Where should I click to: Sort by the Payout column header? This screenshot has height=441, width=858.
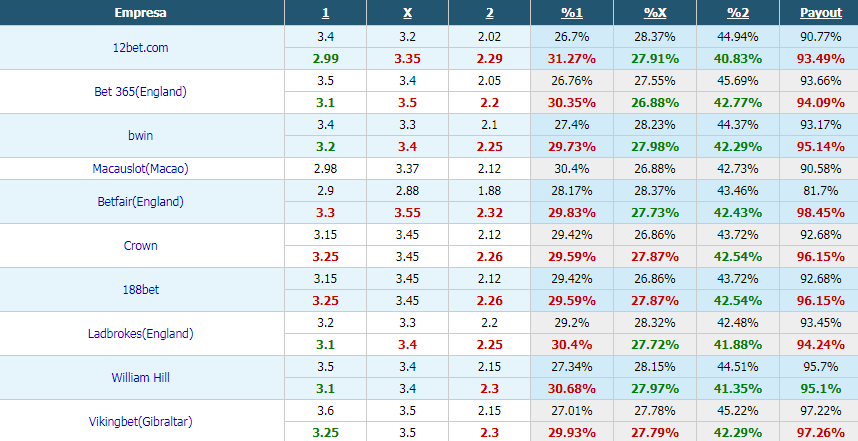[821, 13]
